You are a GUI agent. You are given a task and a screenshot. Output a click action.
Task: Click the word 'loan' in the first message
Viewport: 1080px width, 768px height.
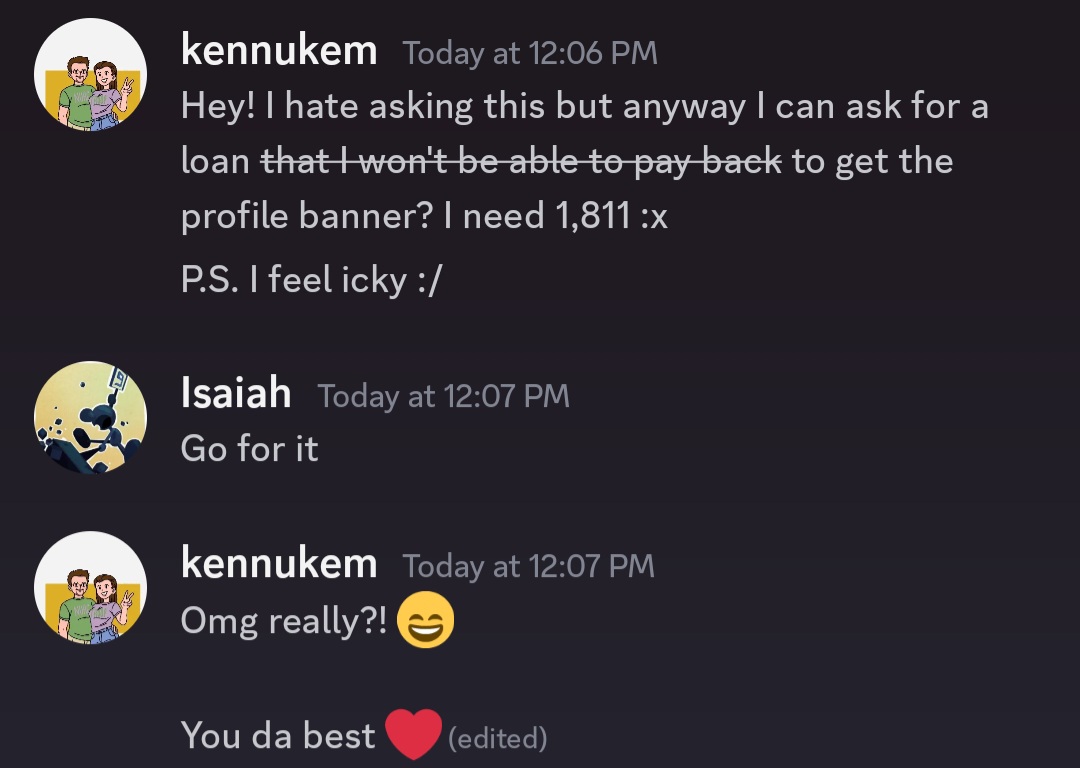click(x=215, y=162)
